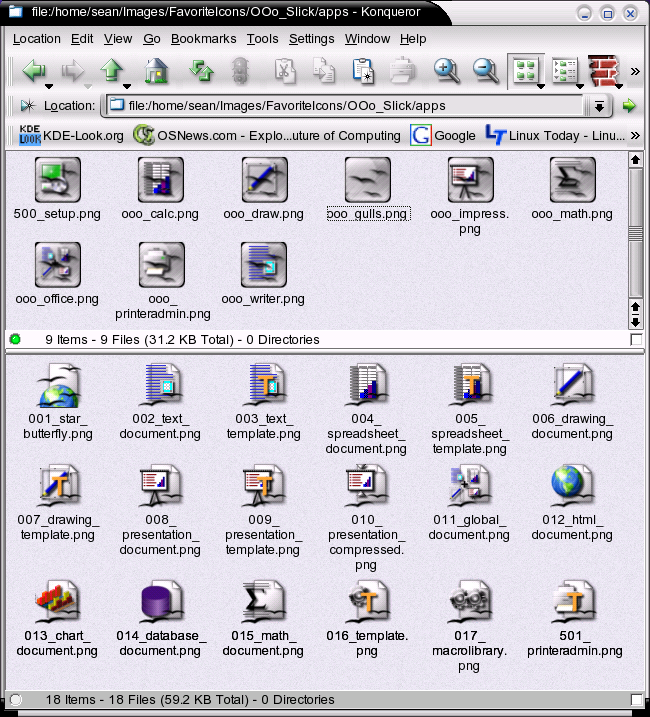This screenshot has width=650, height=717.
Task: Select ooo_gulls.png file
Action: click(x=368, y=189)
